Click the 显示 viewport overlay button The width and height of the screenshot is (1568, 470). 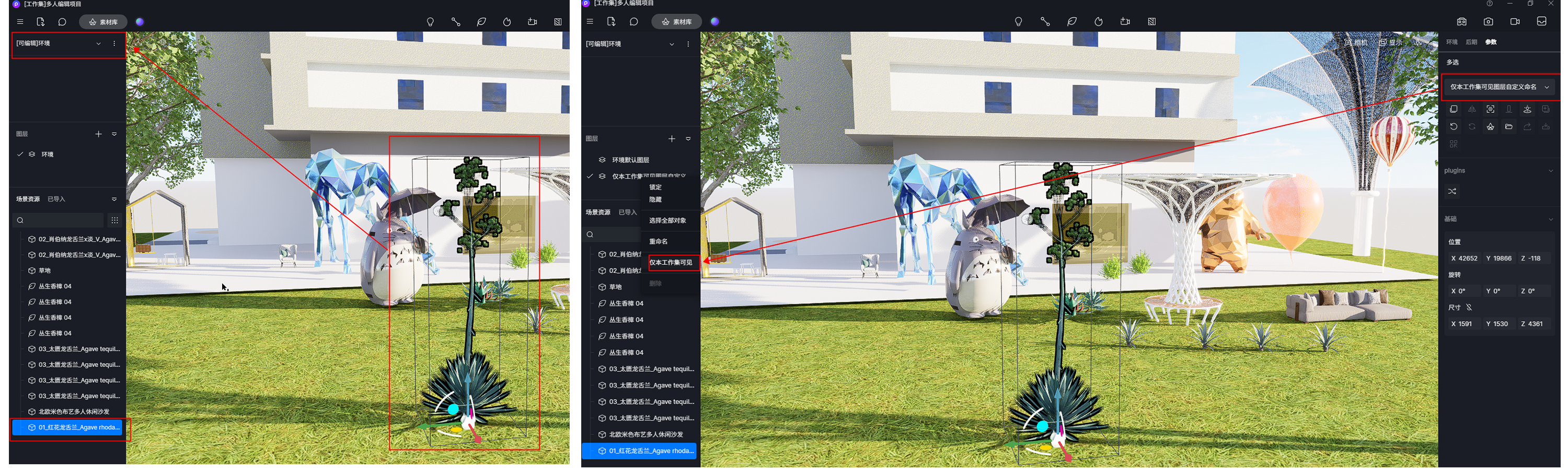(x=1391, y=43)
